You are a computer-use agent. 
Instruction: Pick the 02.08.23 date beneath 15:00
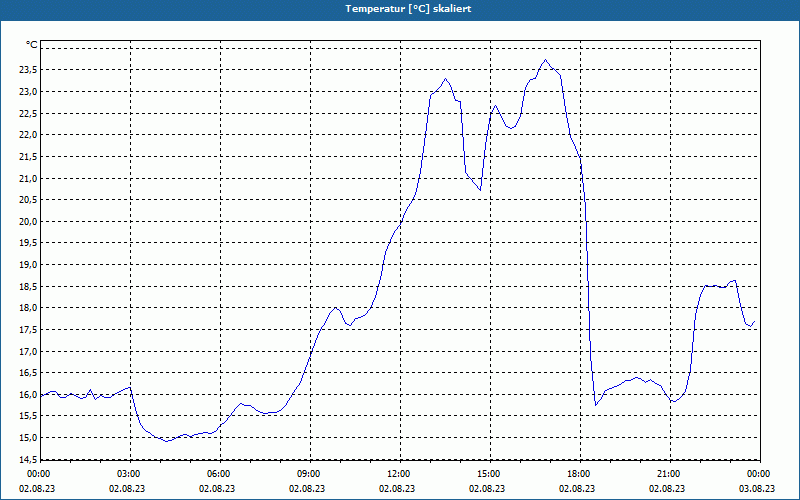[487, 488]
